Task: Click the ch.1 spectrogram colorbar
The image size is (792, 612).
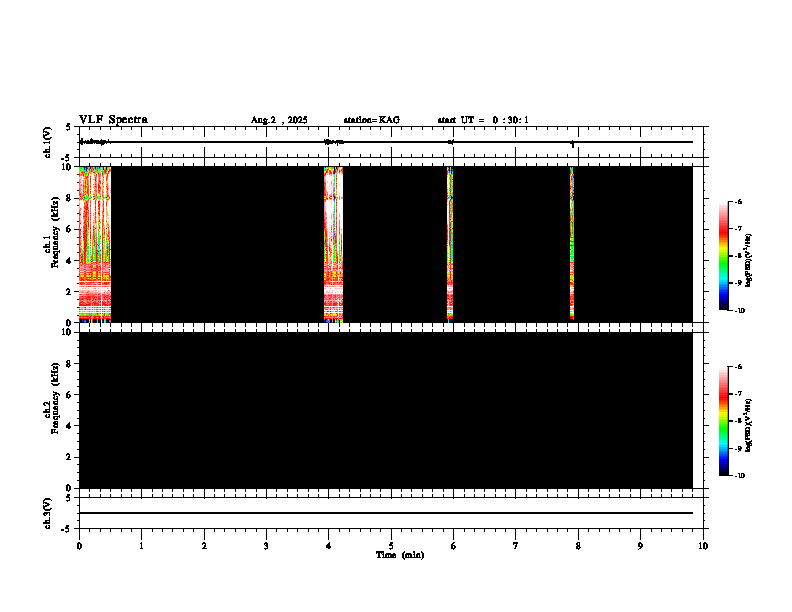Action: [x=723, y=256]
